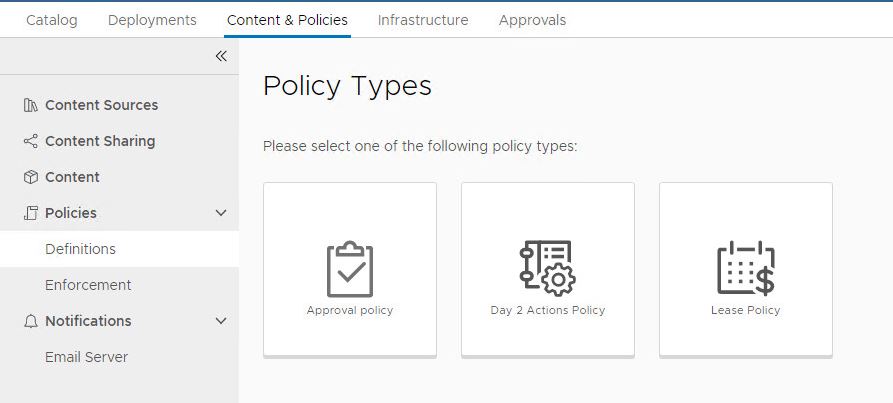The image size is (893, 403).
Task: Select the Lease Policy card label
Action: [x=745, y=310]
